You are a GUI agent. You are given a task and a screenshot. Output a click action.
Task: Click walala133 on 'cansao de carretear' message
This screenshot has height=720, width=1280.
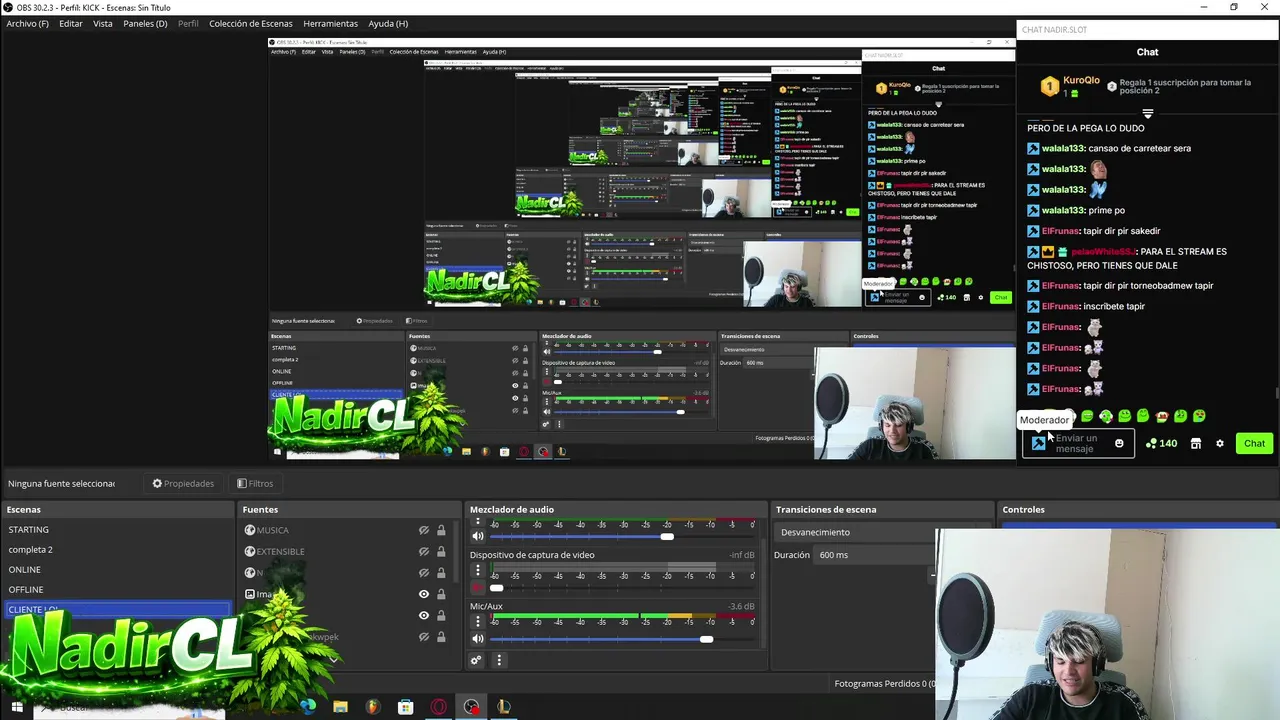tap(1063, 148)
